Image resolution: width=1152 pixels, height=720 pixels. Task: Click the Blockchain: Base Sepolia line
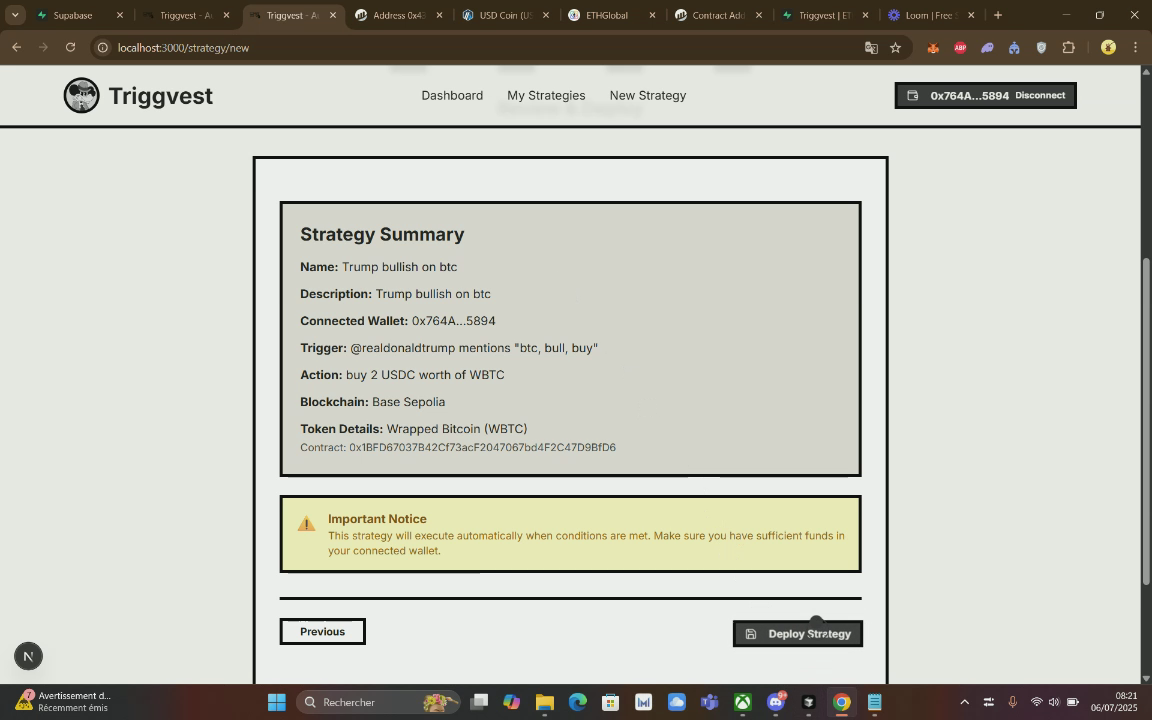(x=372, y=403)
